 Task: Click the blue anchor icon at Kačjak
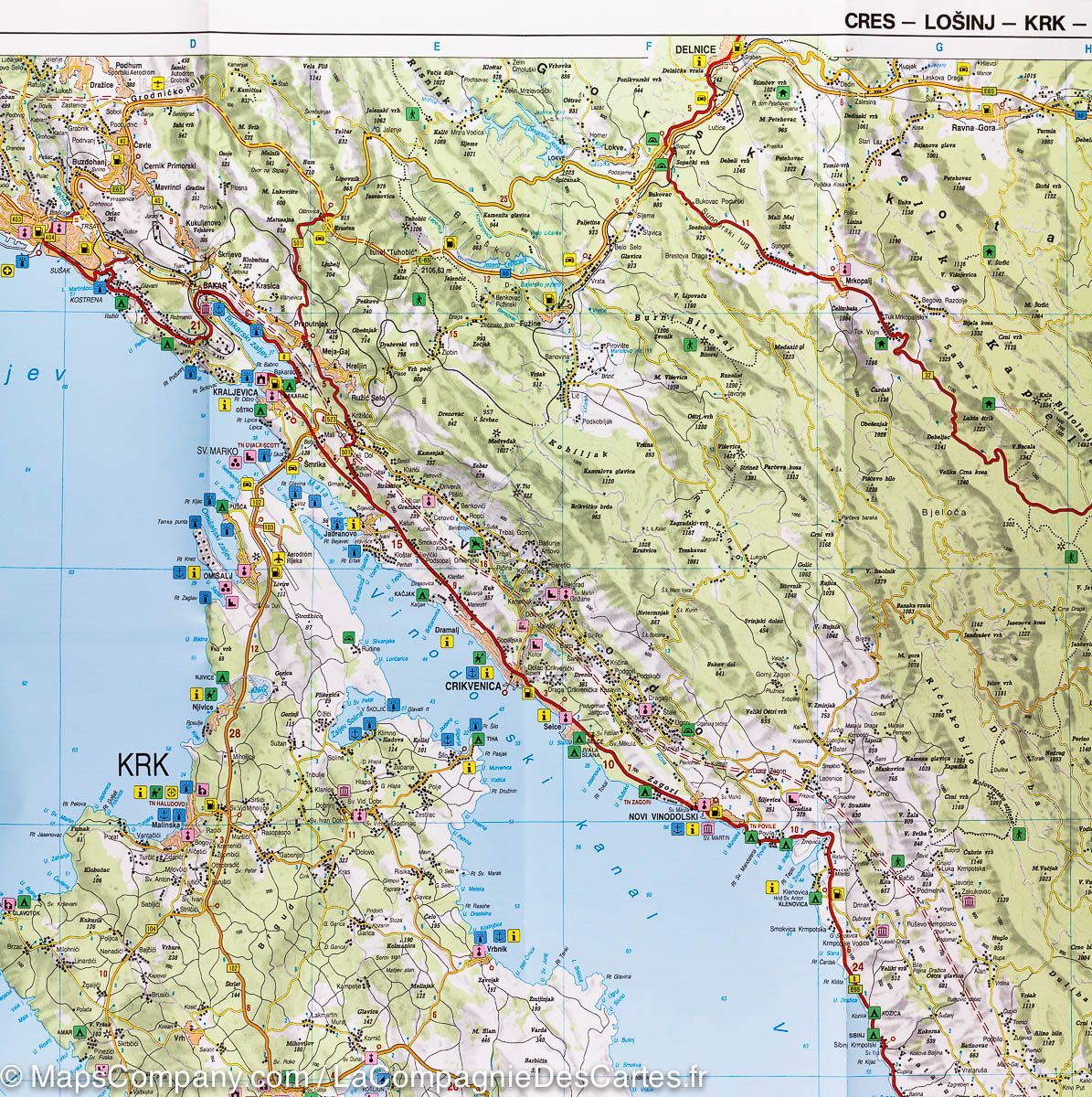click(423, 594)
